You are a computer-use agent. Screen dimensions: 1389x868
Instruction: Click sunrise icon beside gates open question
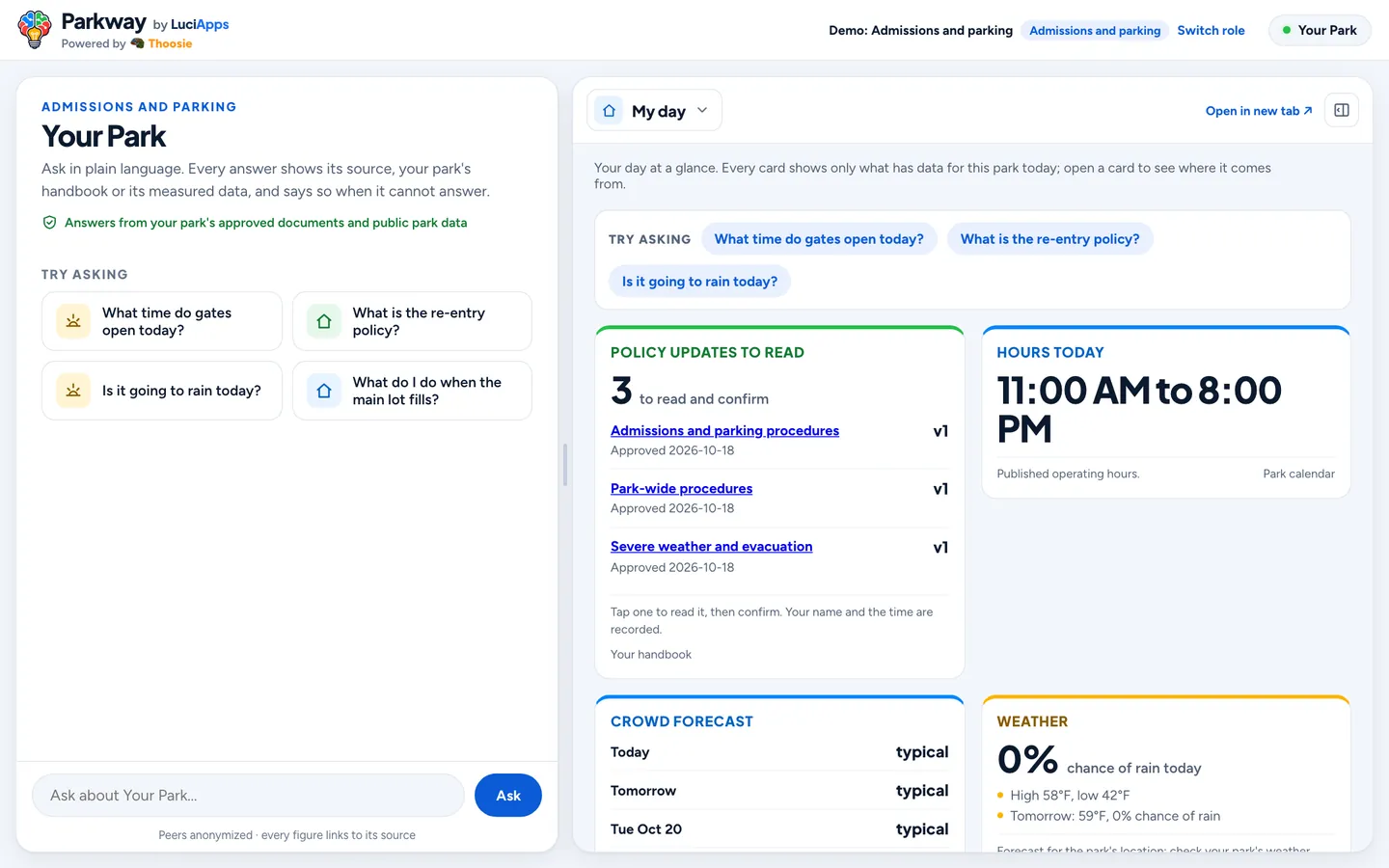pyautogui.click(x=73, y=321)
